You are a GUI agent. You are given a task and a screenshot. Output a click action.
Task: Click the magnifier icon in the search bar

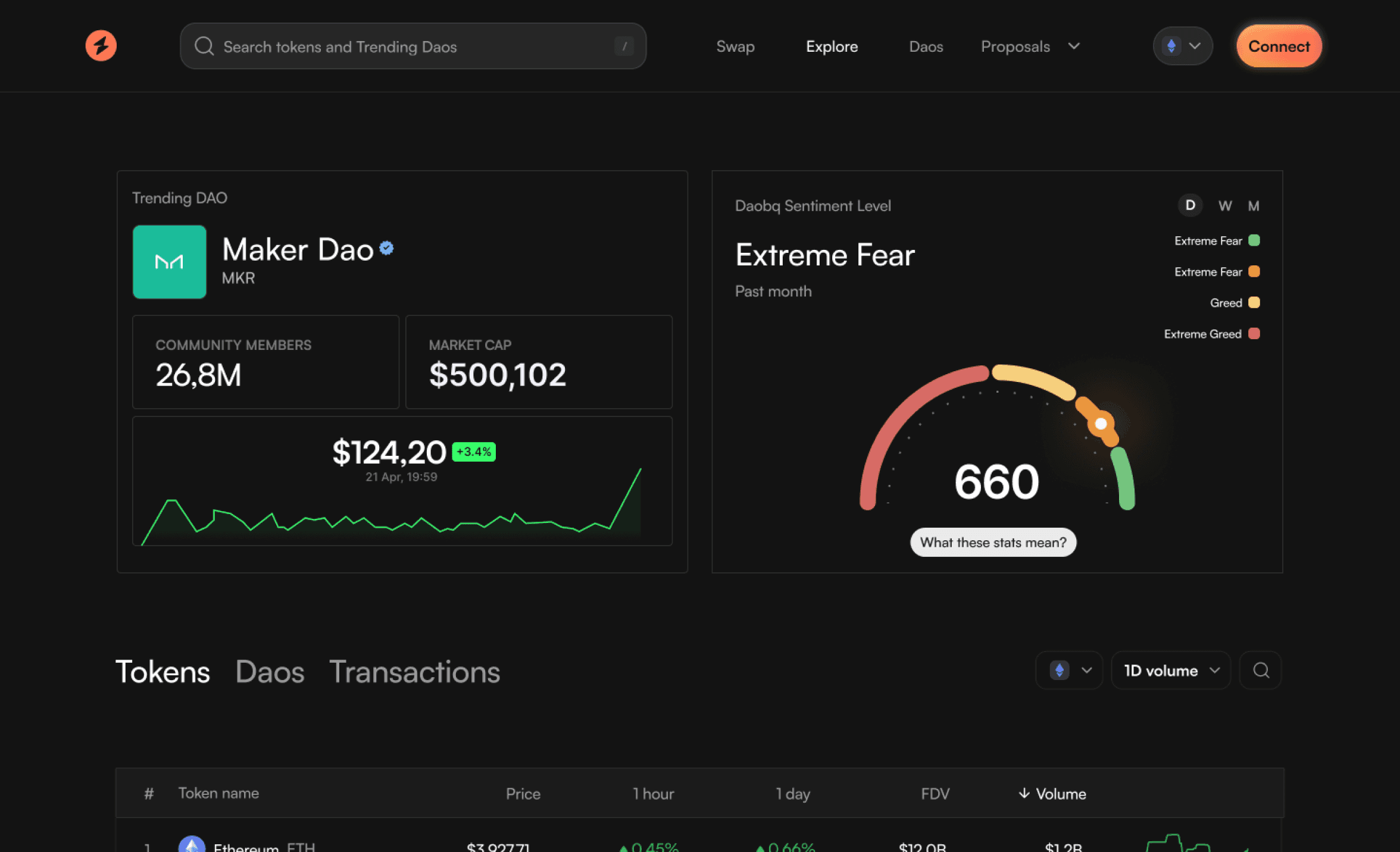(x=204, y=46)
